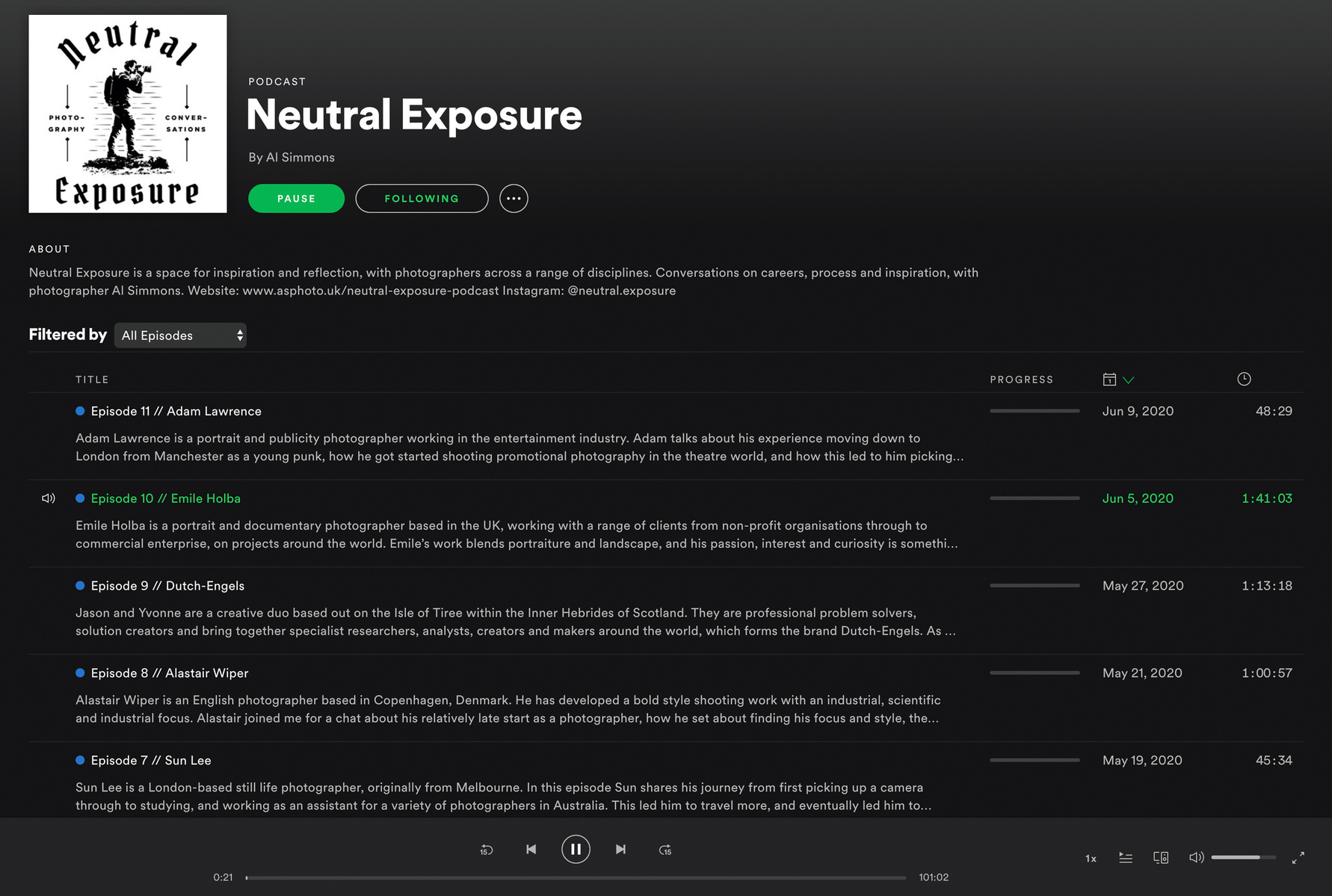This screenshot has height=896, width=1332.
Task: Click the May 27, 2020 date
Action: point(1143,586)
